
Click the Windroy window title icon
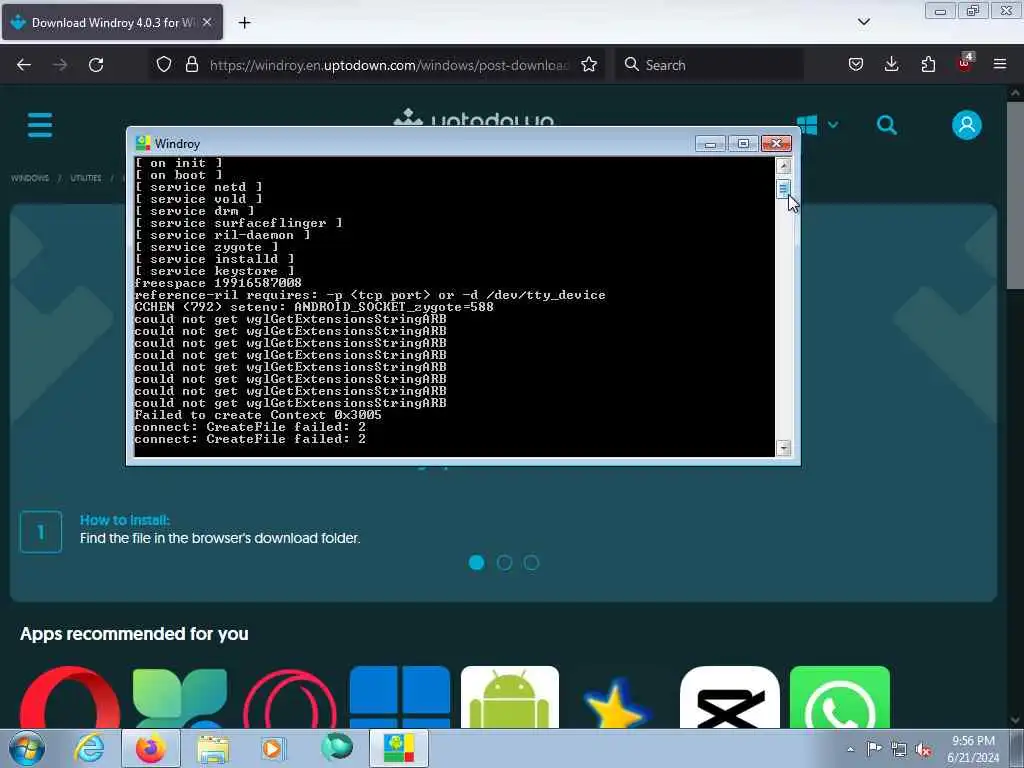pyautogui.click(x=142, y=143)
